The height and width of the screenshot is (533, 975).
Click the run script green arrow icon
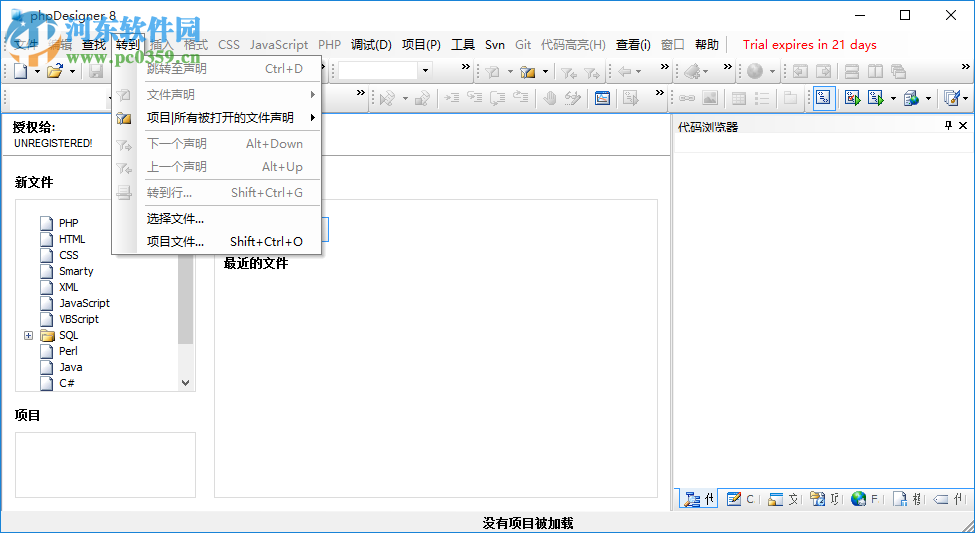pos(876,98)
